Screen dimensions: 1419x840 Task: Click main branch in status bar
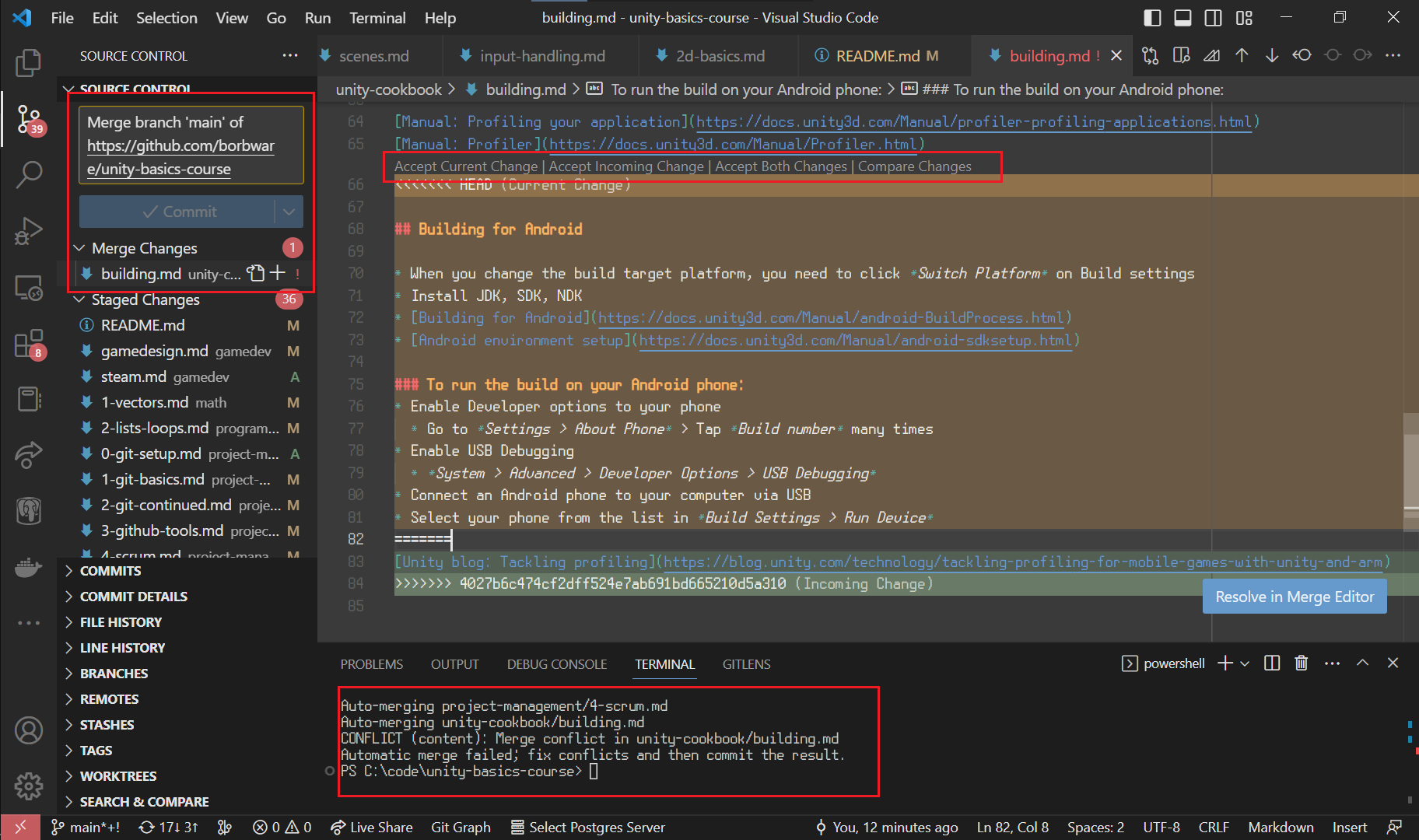coord(85,828)
